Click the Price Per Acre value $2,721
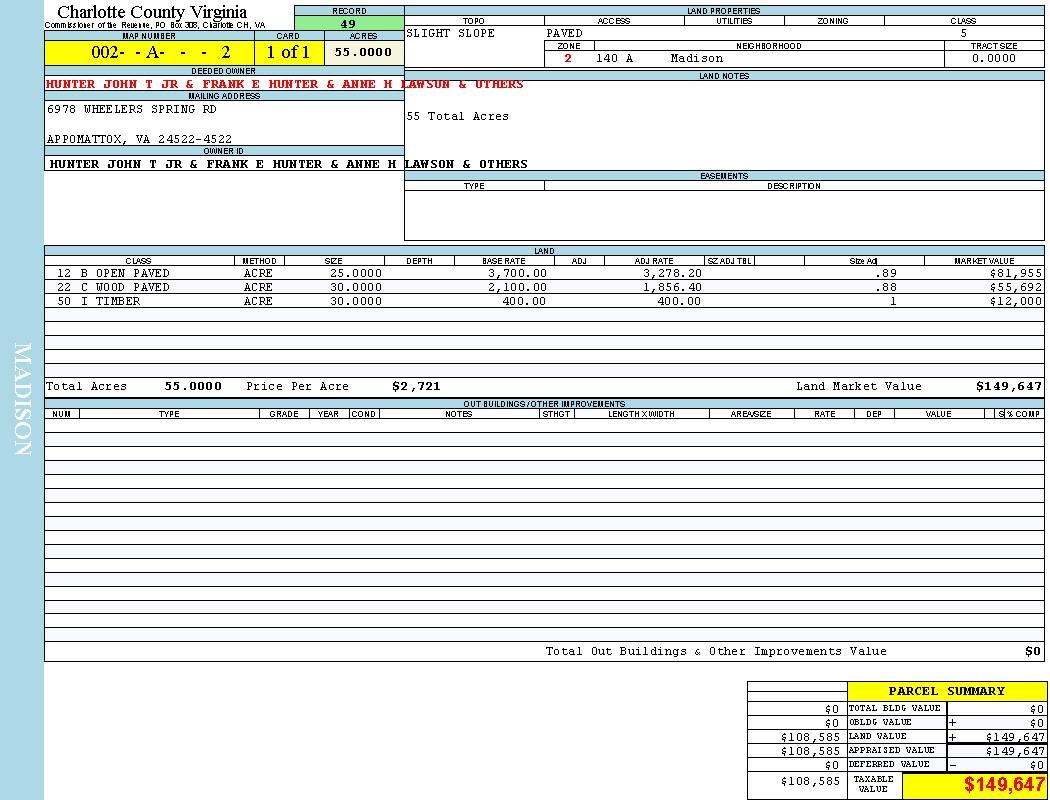1050x800 pixels. (416, 386)
